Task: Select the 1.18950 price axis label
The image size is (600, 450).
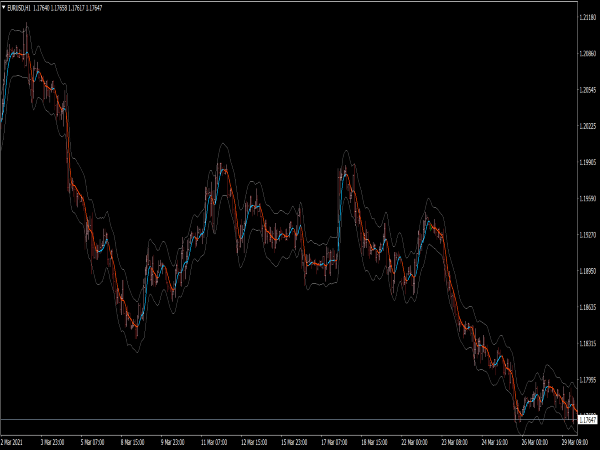Action: (x=588, y=271)
